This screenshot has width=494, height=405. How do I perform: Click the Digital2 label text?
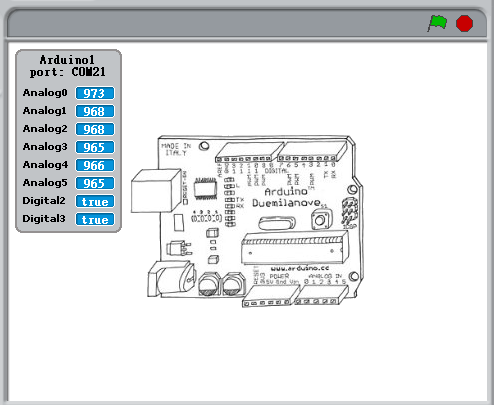point(44,201)
